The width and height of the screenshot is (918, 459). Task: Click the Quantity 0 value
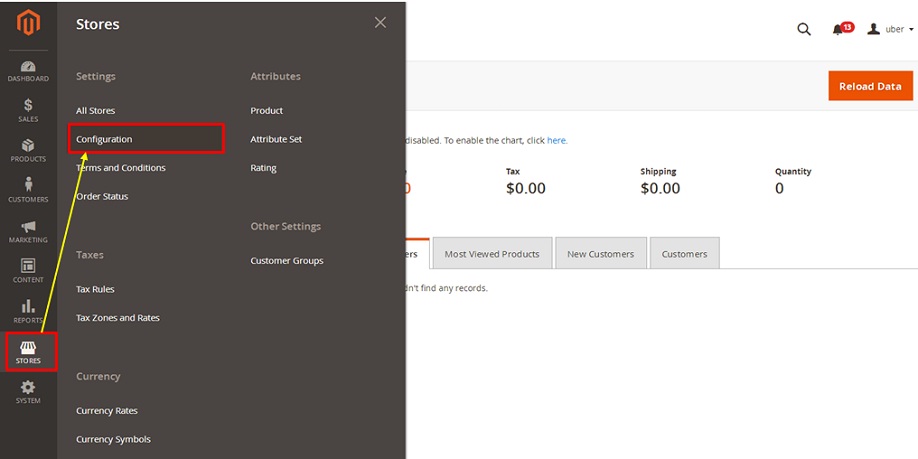click(x=779, y=189)
